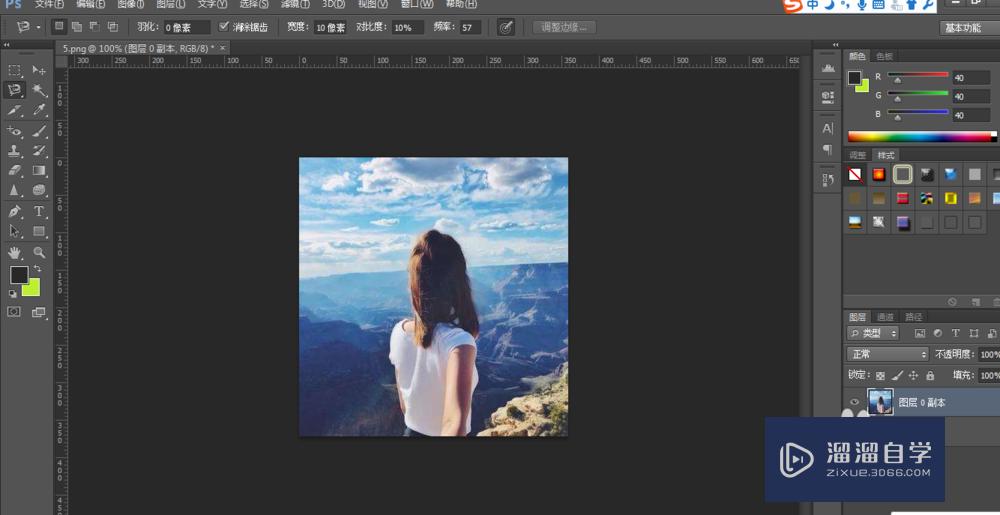
Task: Click the 频率 frequency input field
Action: 470,27
